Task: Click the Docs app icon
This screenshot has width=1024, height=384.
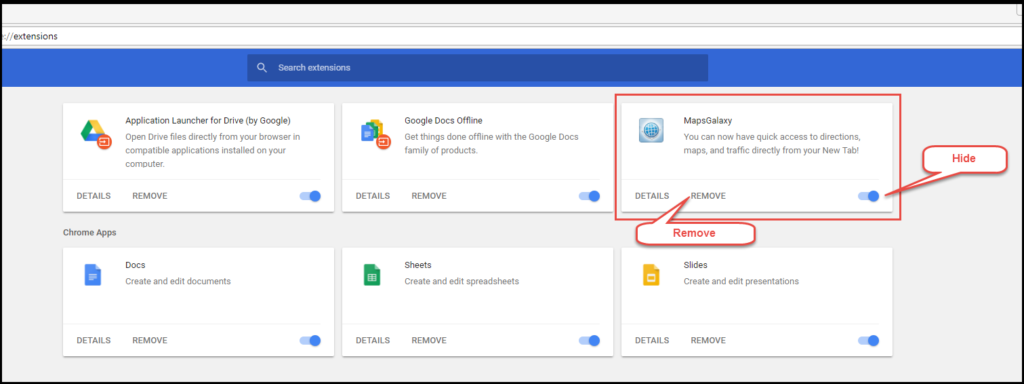Action: (x=93, y=274)
